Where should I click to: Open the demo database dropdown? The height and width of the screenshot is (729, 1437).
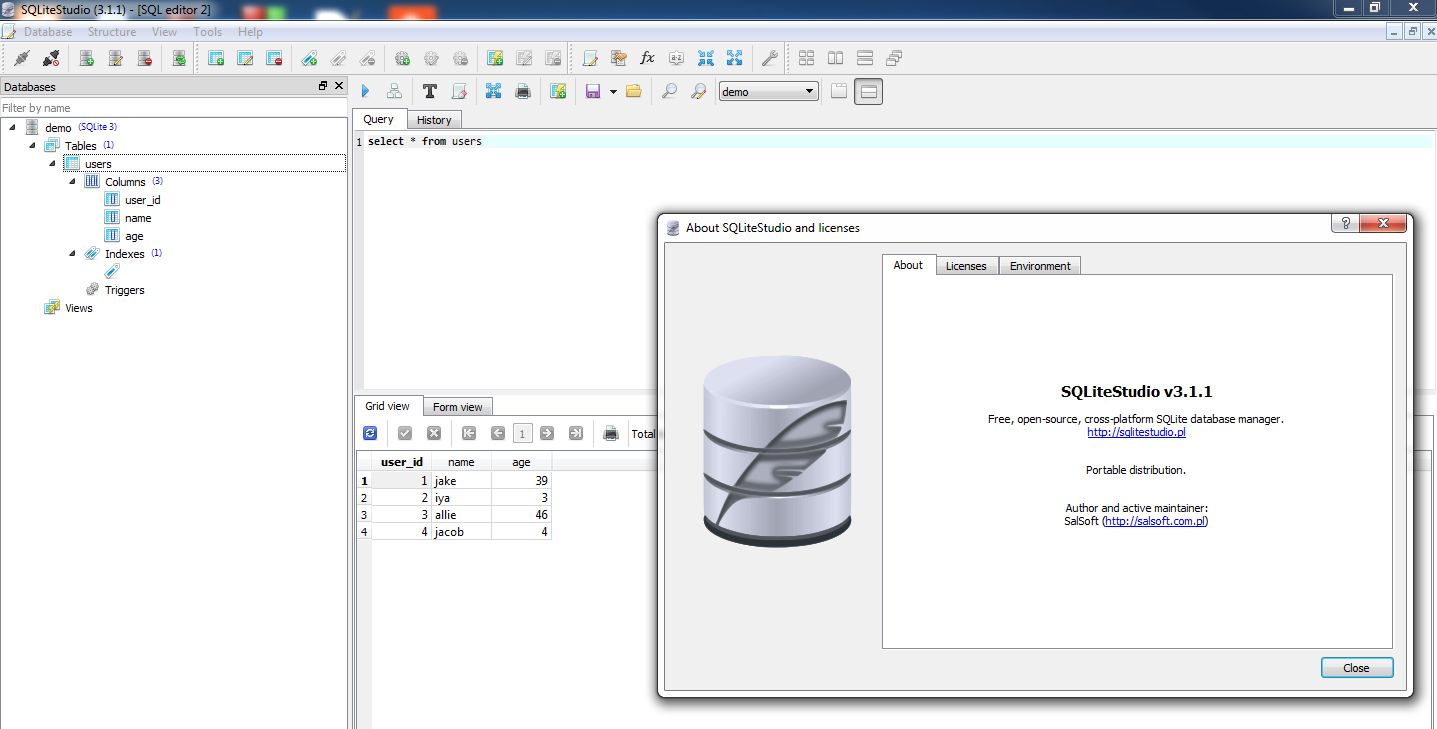coord(811,91)
